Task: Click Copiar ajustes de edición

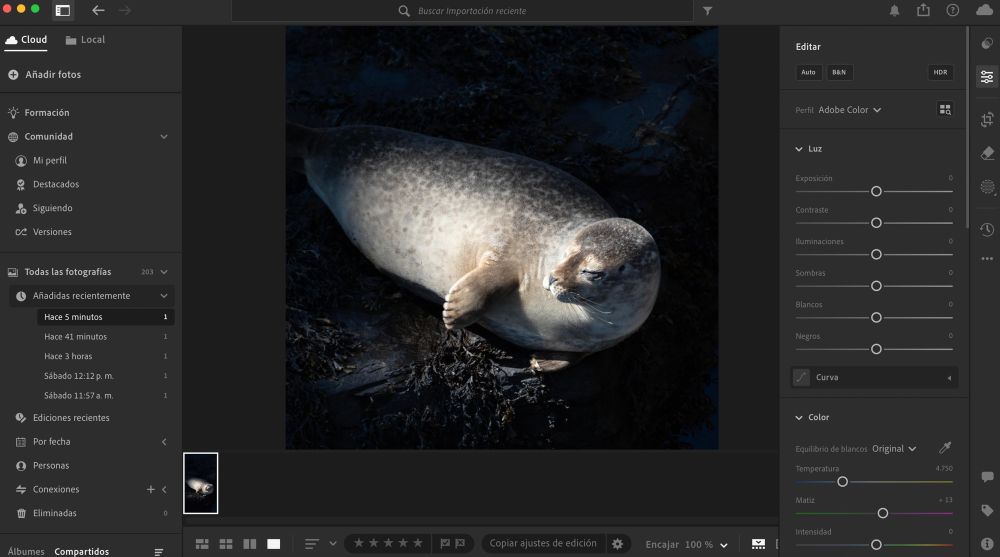Action: [x=543, y=543]
